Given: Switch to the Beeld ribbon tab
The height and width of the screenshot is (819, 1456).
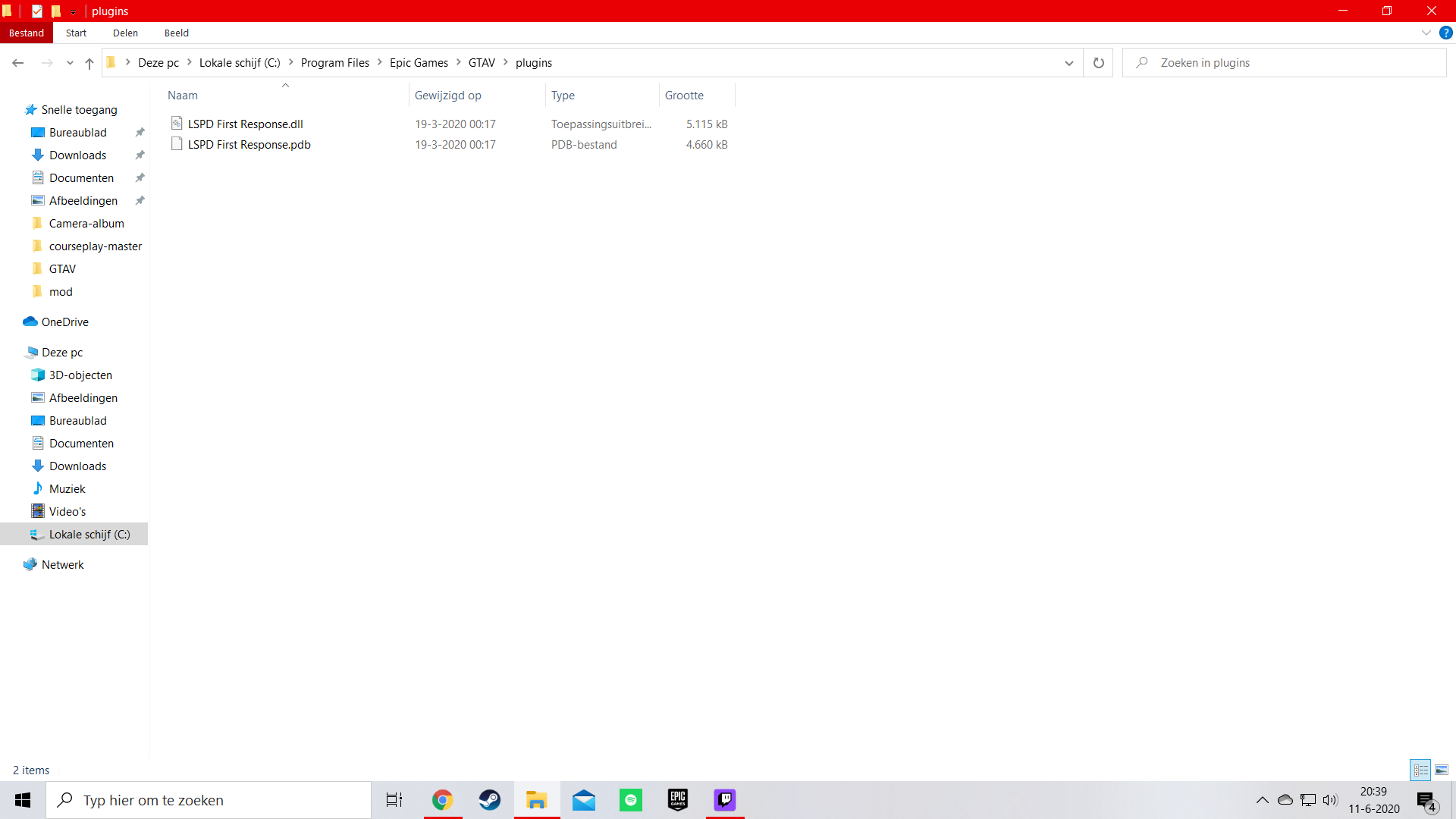Looking at the screenshot, I should [x=176, y=33].
